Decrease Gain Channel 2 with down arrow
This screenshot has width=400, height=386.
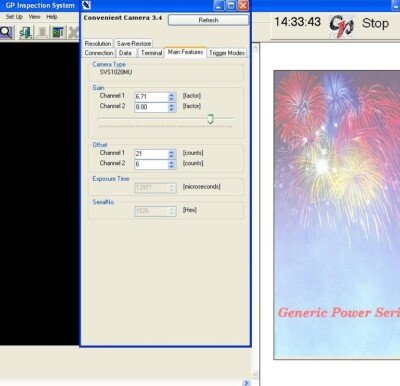172,109
